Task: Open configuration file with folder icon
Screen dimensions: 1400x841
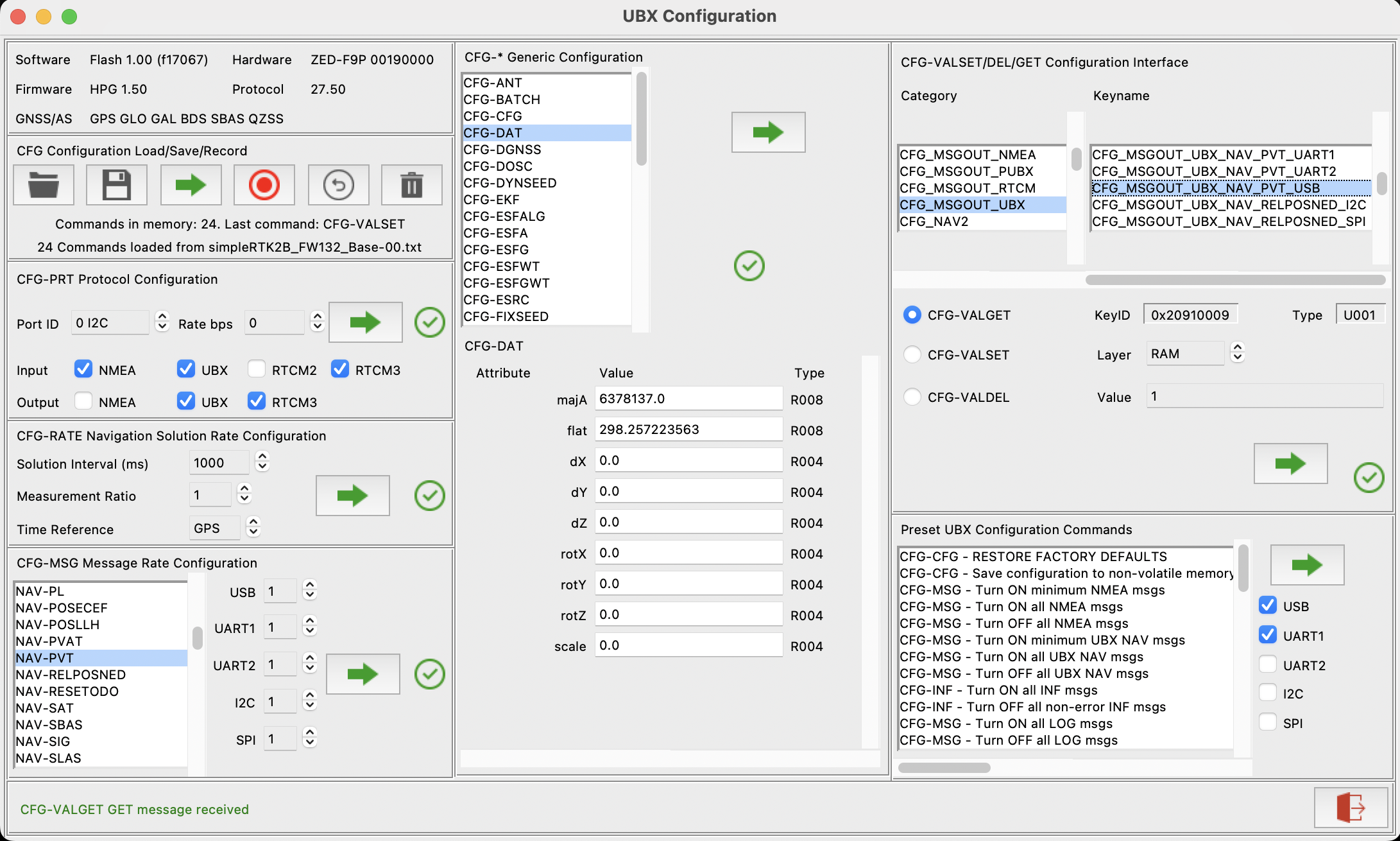Action: click(44, 185)
